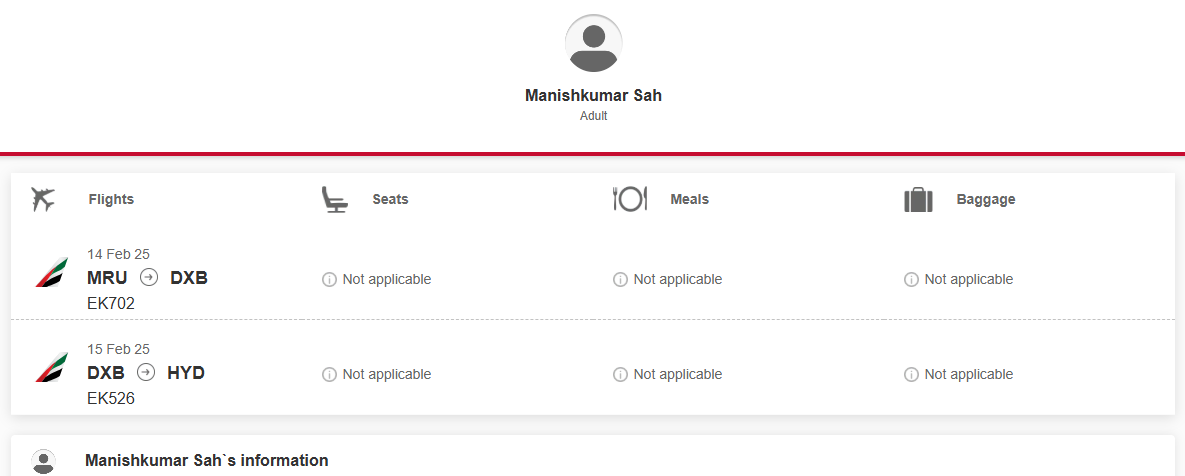This screenshot has width=1185, height=476.
Task: Click info icon for EK702 meals
Action: click(x=620, y=280)
